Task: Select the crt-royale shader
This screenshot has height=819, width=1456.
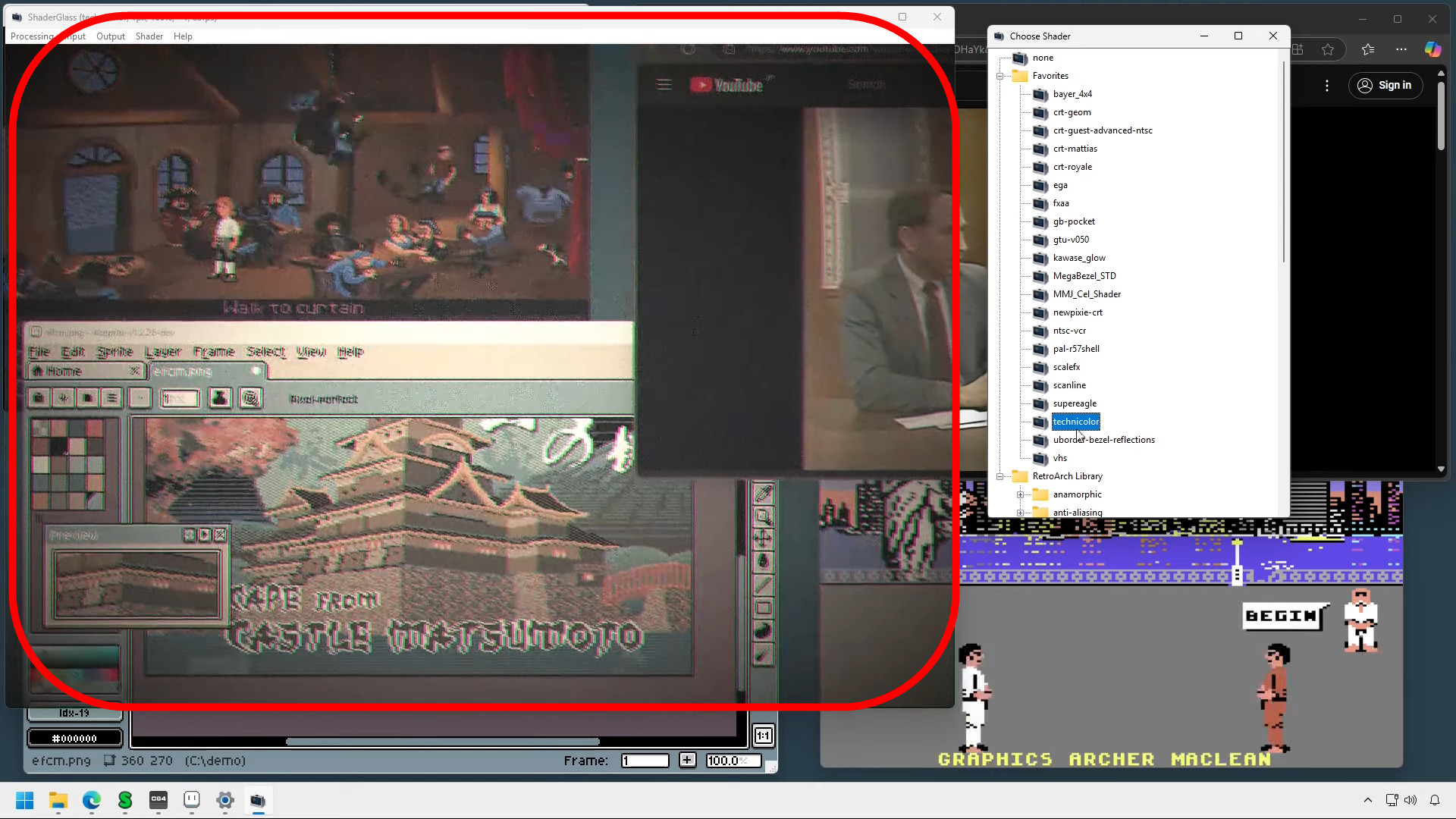Action: tap(1072, 167)
